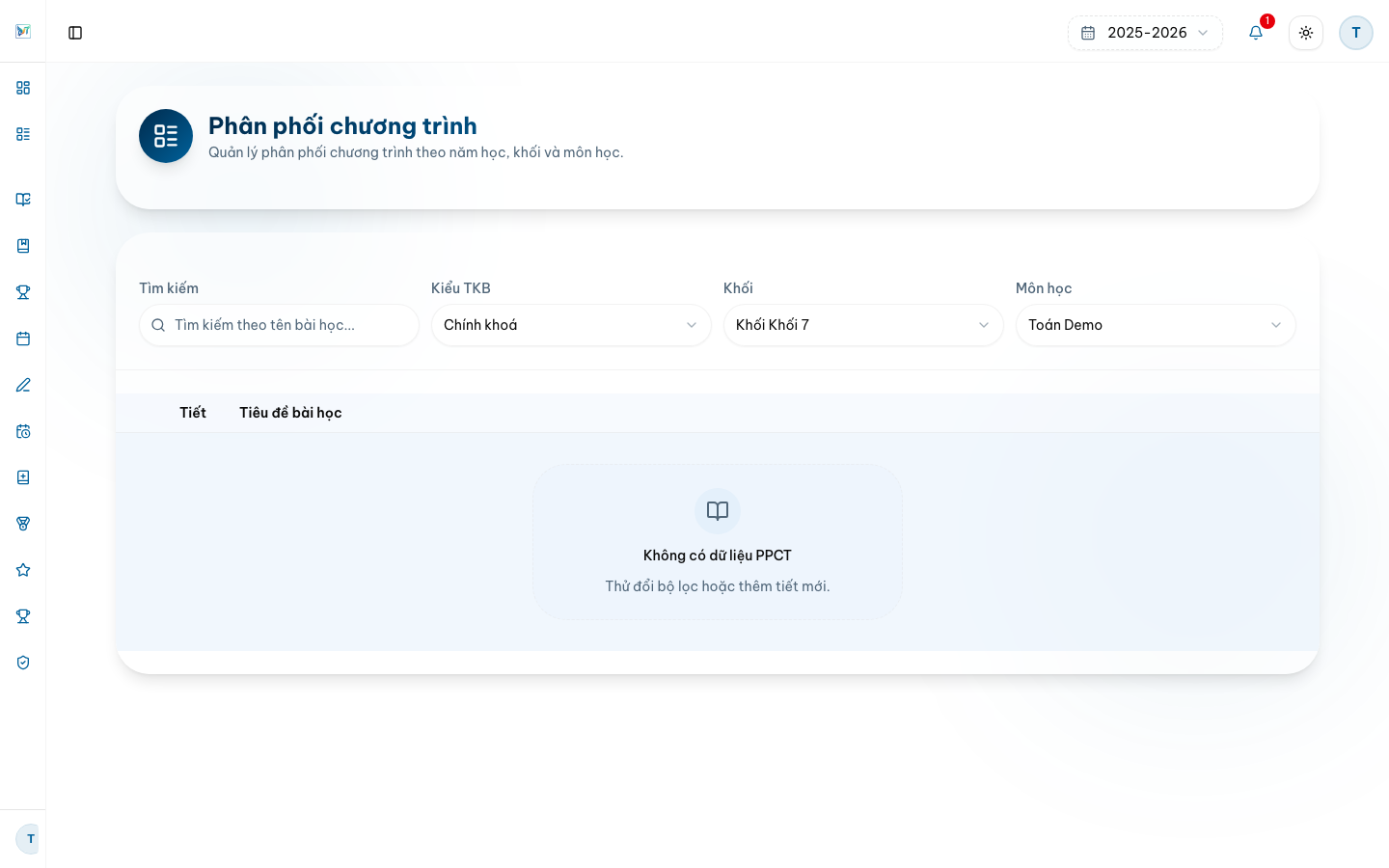Focus the Tìm kiếm theo tên bài học field
Screen dimensions: 1389x868
click(279, 325)
